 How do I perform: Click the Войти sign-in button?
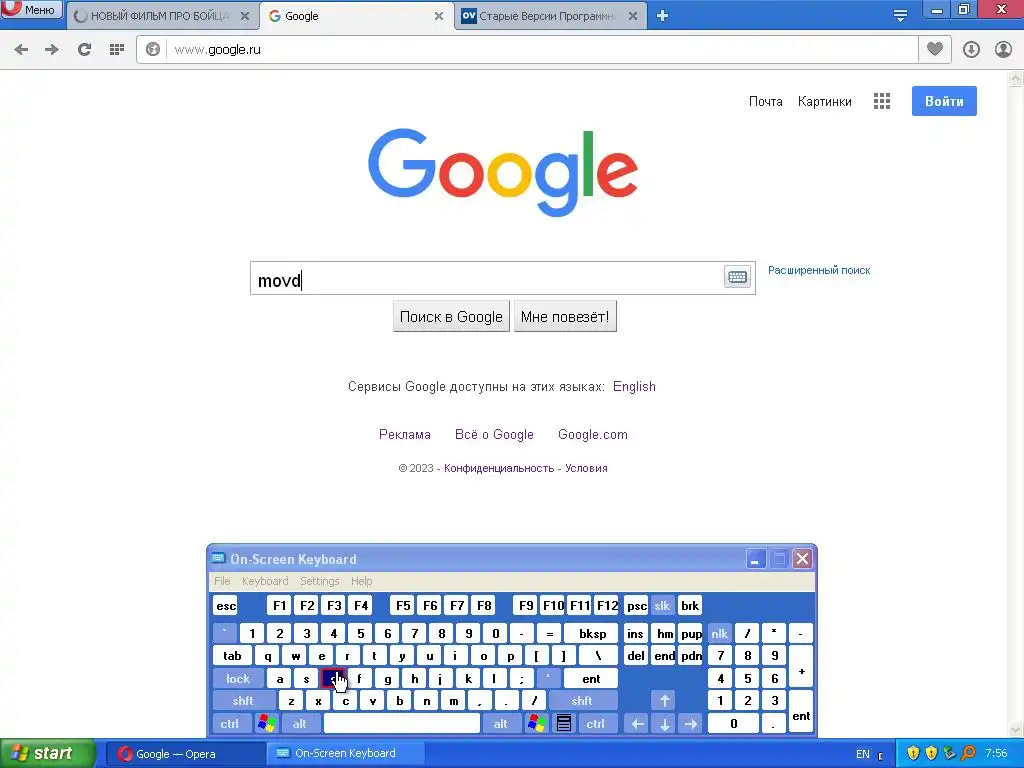[944, 101]
